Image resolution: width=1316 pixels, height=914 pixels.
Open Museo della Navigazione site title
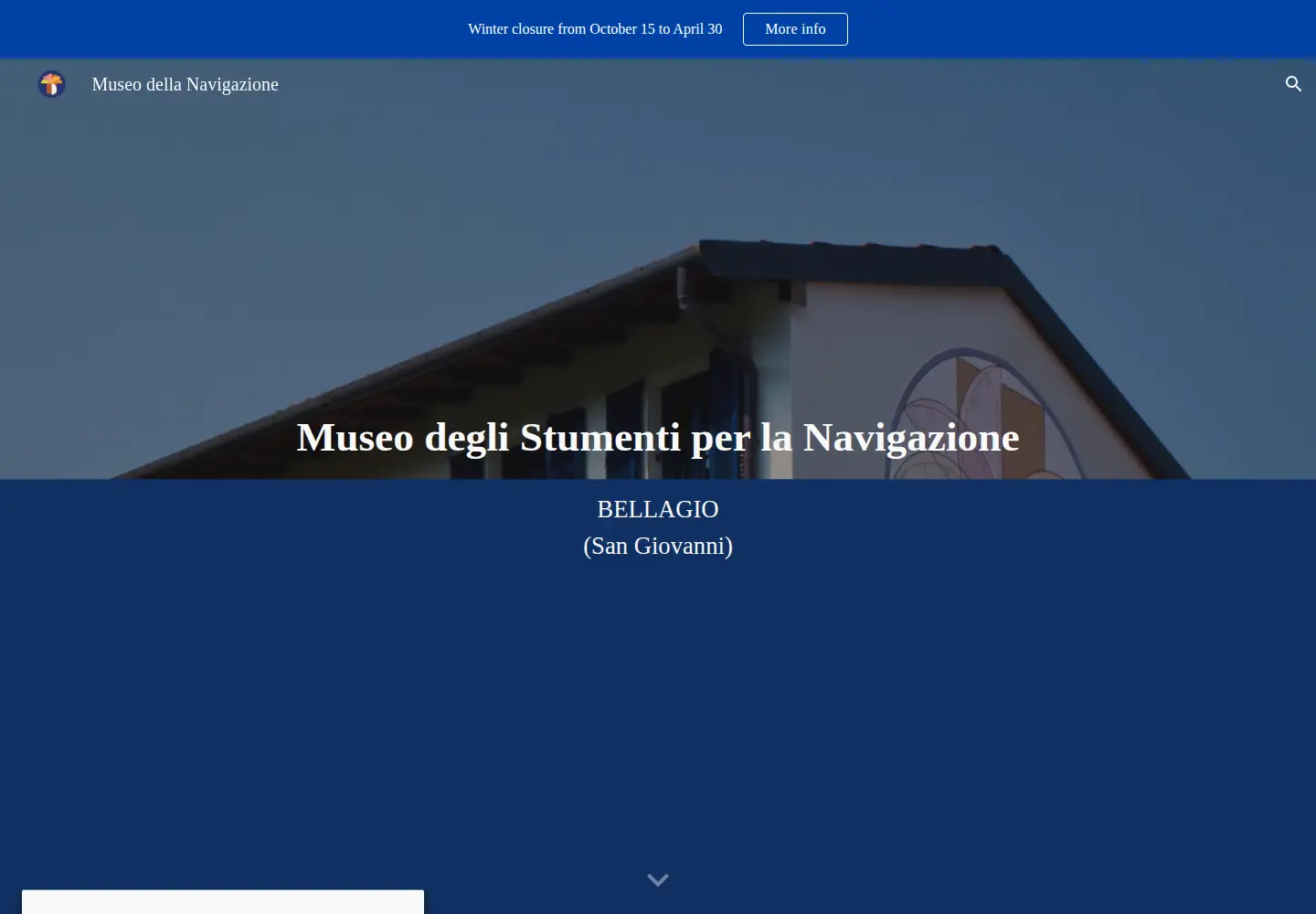[x=186, y=84]
